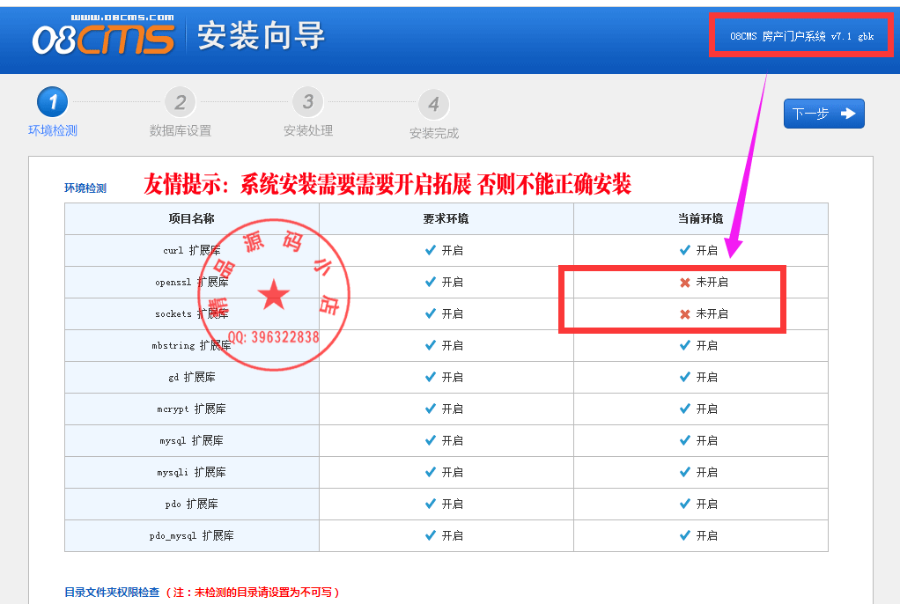Click the 安装向导 header title
The width and height of the screenshot is (900, 604).
(x=261, y=36)
